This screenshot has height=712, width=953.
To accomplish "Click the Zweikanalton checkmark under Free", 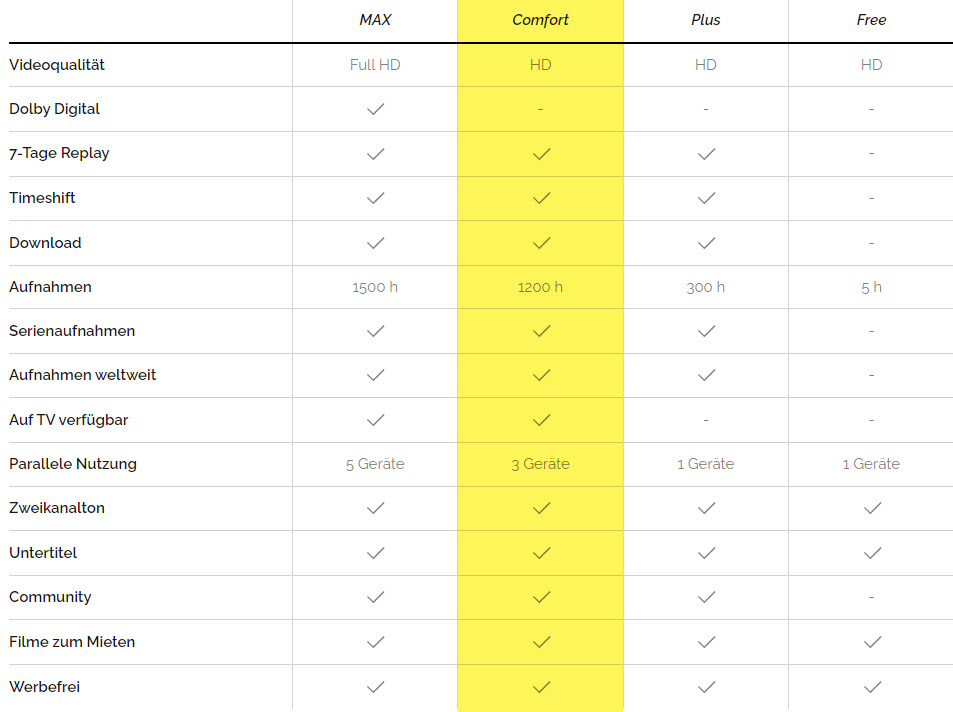I will (x=872, y=508).
